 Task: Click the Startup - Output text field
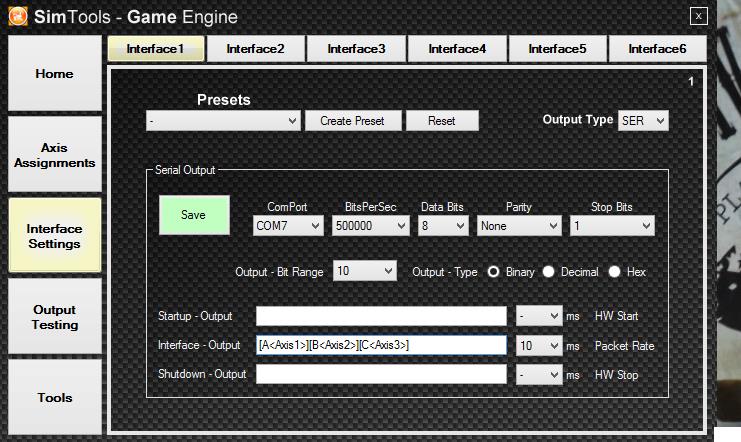coord(381,316)
